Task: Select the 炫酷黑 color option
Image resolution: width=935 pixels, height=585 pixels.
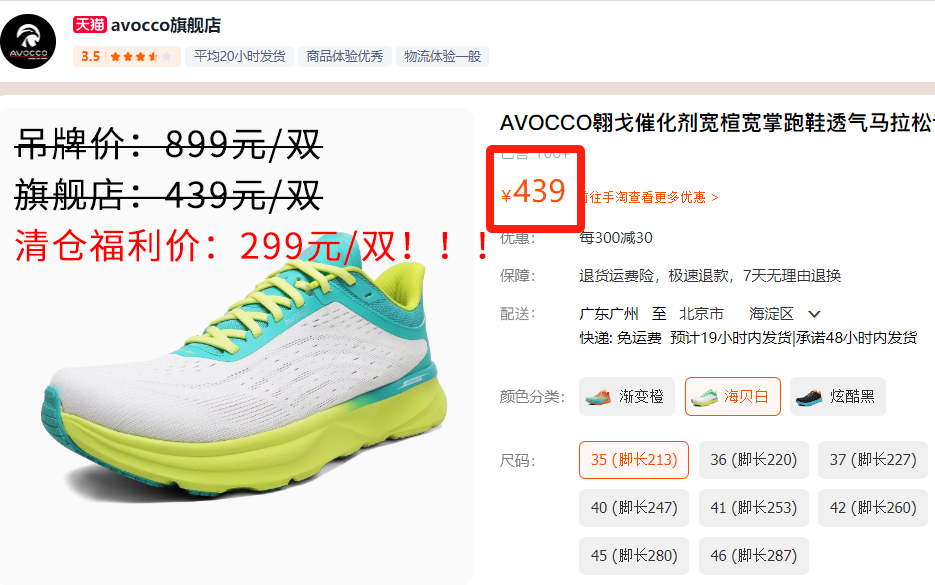Action: tap(838, 397)
